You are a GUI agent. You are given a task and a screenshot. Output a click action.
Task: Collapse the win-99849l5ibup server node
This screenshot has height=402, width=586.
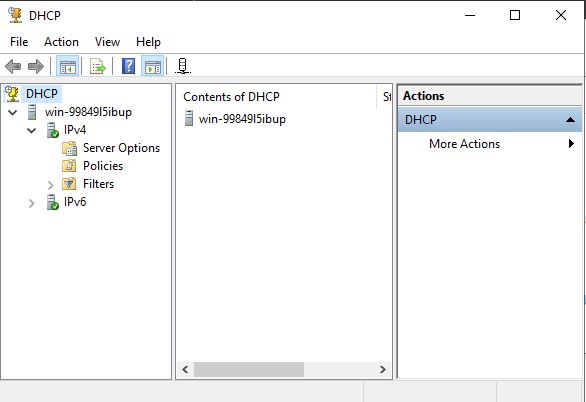tap(13, 112)
